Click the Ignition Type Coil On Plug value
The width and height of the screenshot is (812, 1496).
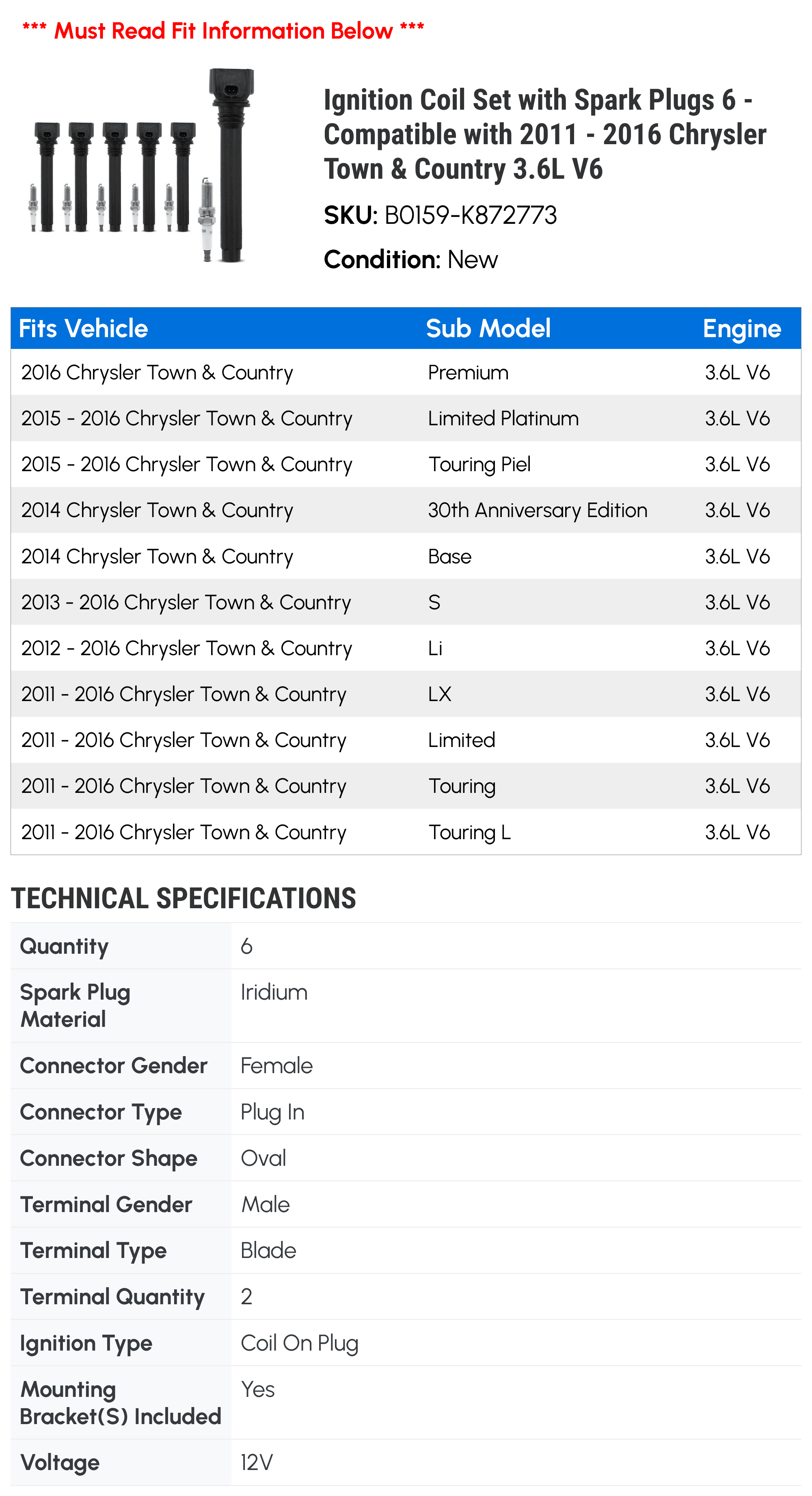click(300, 1343)
